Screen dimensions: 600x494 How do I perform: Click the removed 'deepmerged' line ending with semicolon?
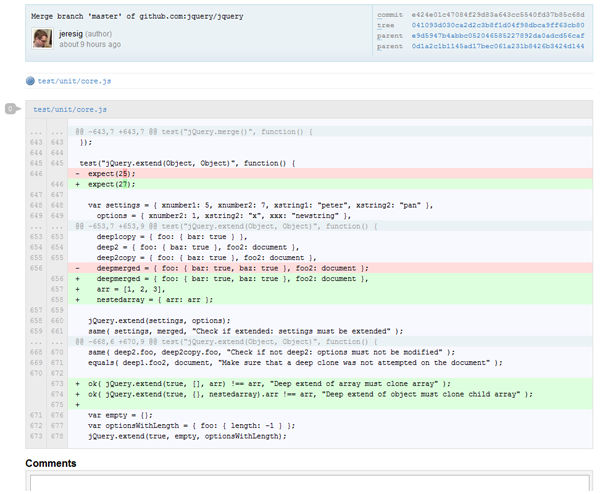point(330,268)
